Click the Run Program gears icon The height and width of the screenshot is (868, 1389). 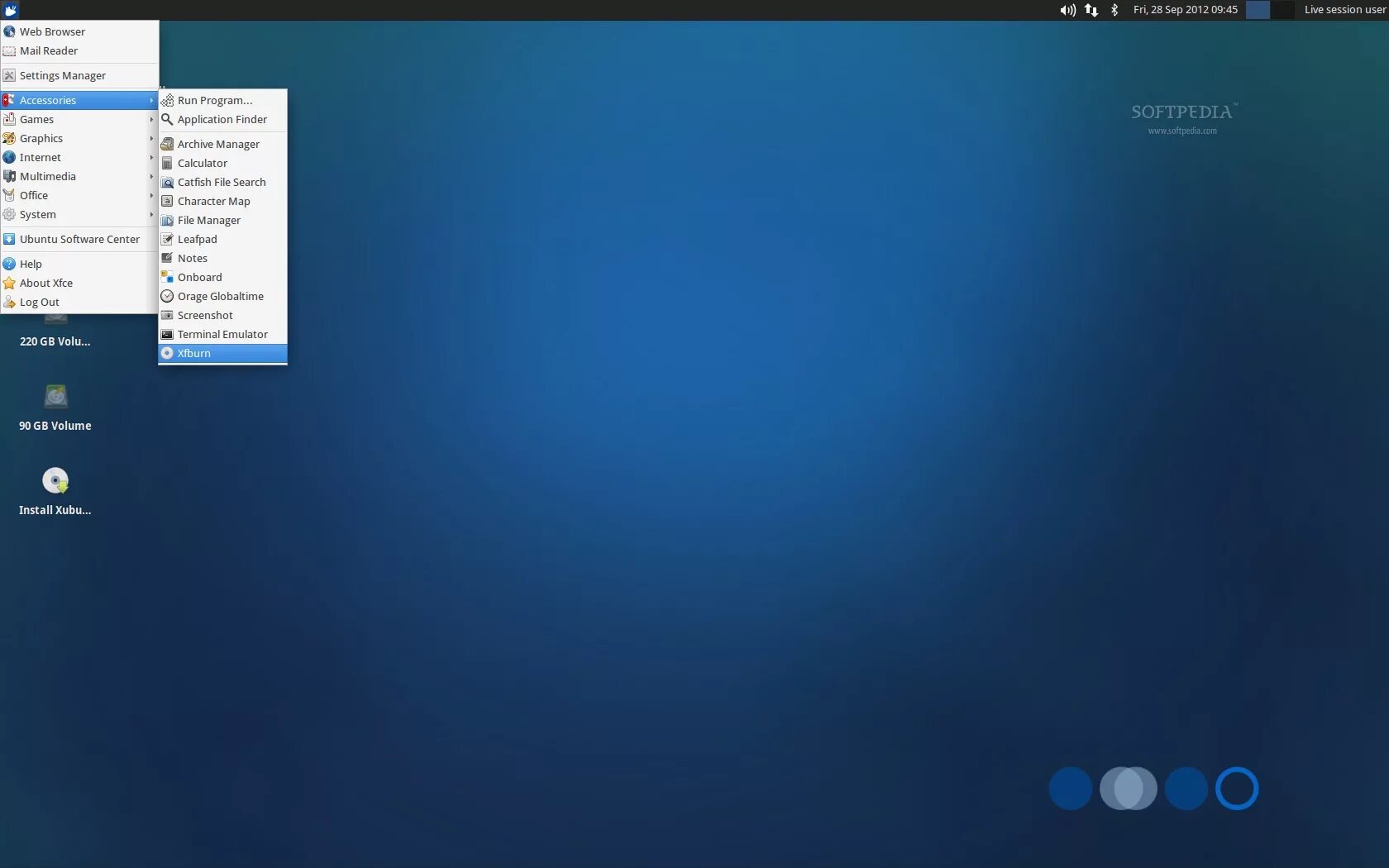click(167, 100)
